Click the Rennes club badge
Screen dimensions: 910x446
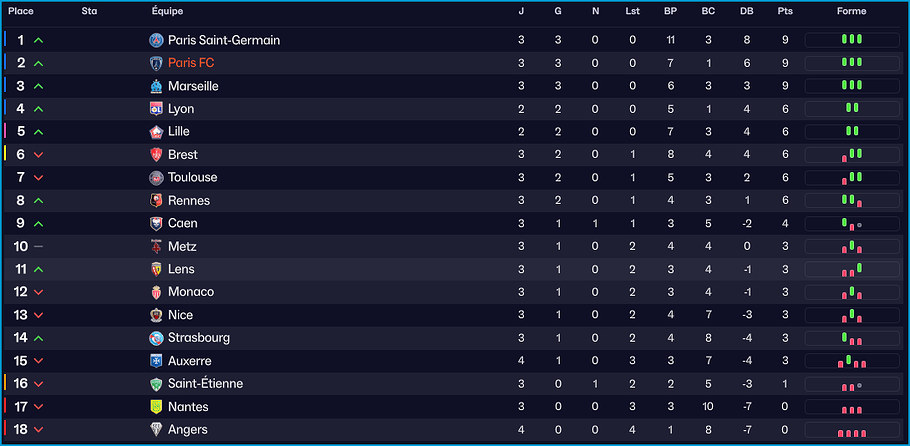pyautogui.click(x=156, y=201)
